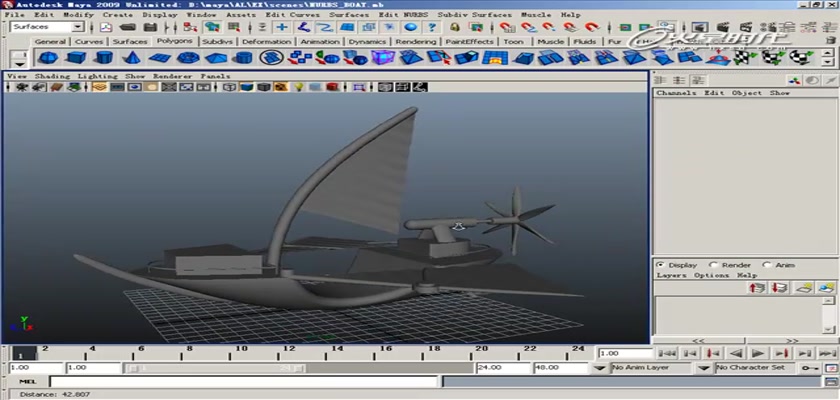Create a polygon torus from the shelf
Screen dimensions: 840x400
tap(188, 57)
